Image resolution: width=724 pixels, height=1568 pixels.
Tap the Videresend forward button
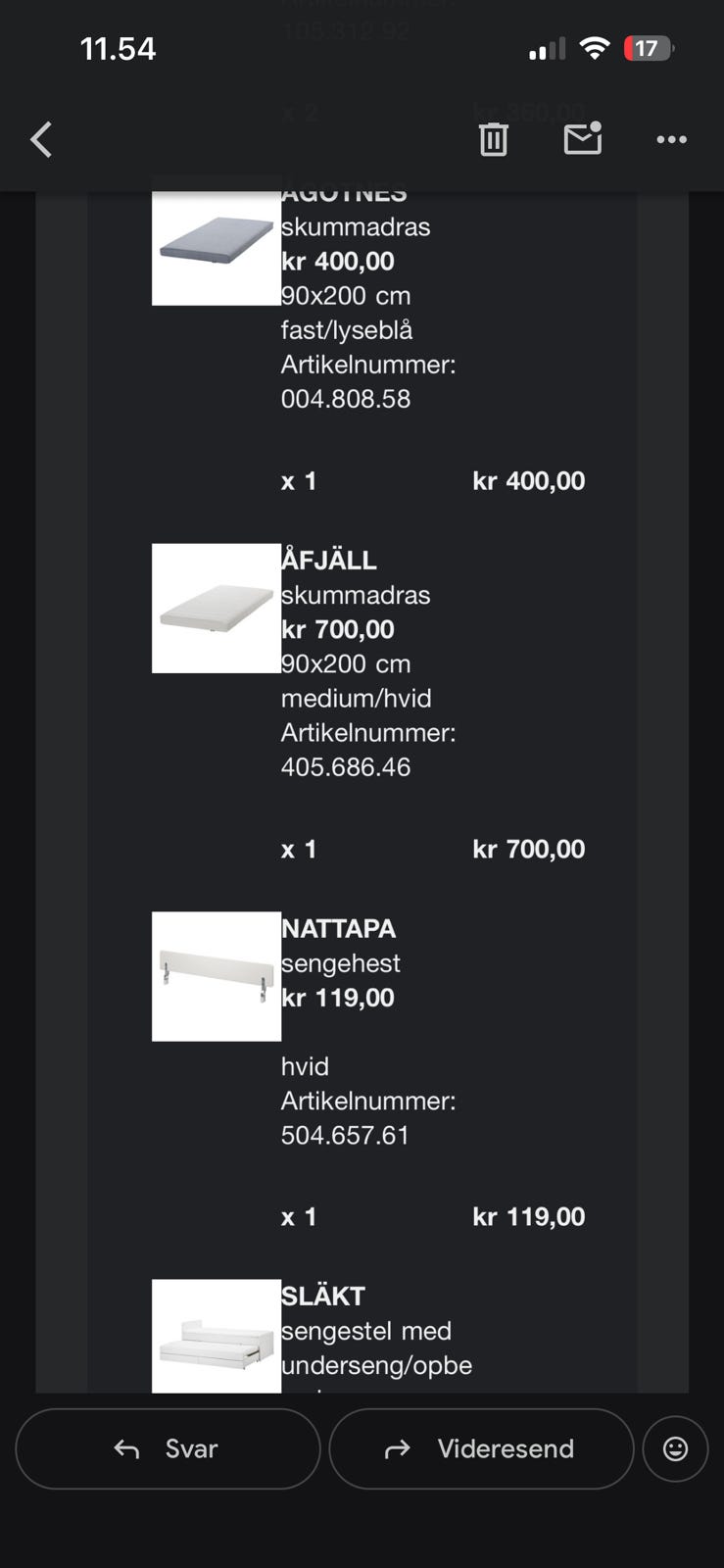click(x=481, y=1448)
